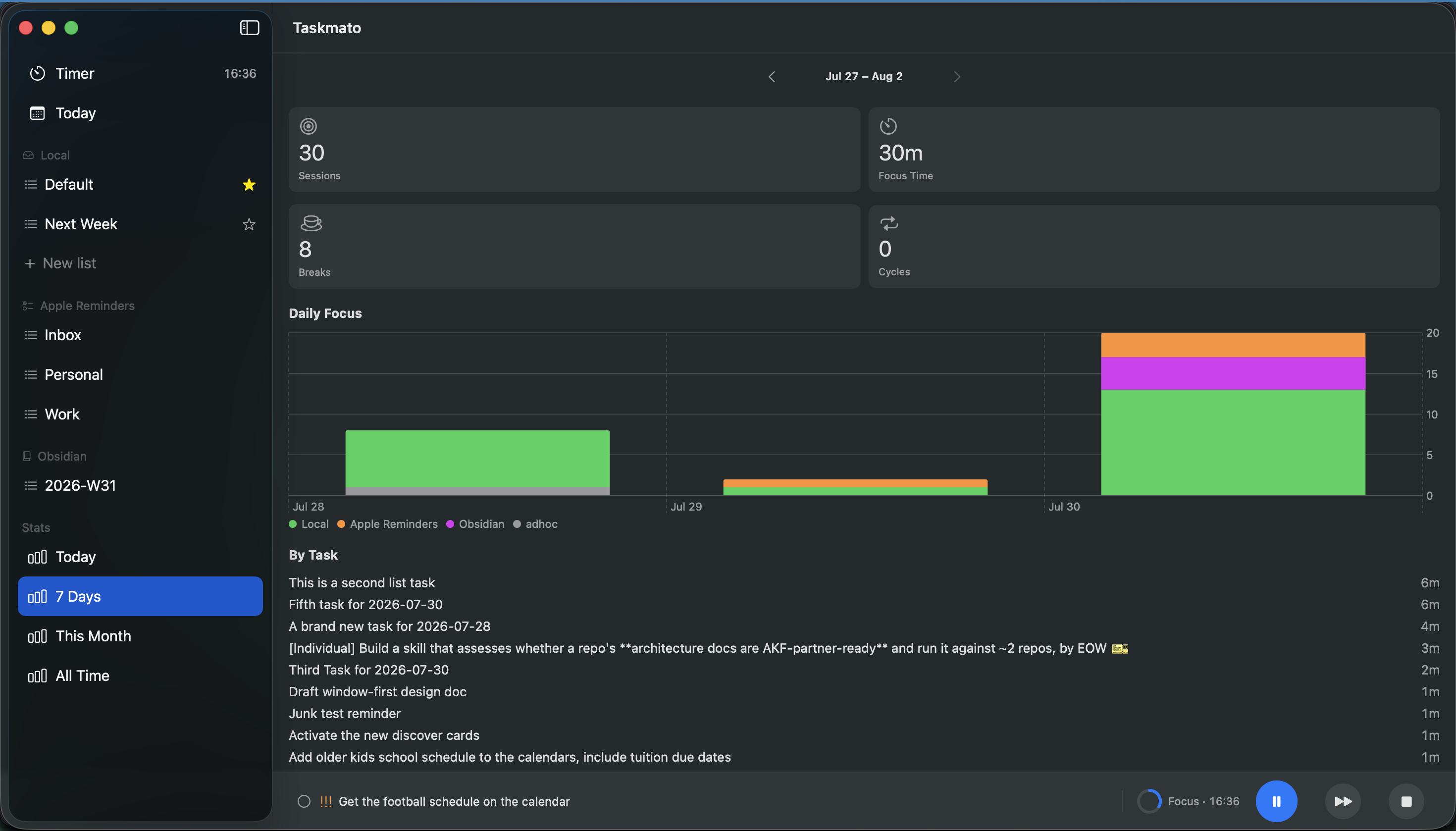Click the 30m Focus Time card

1154,150
